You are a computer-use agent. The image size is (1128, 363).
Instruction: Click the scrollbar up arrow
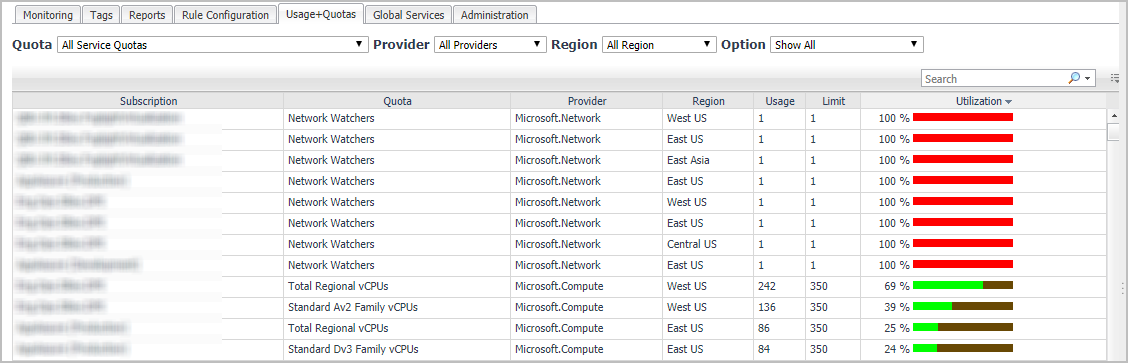(x=1114, y=116)
